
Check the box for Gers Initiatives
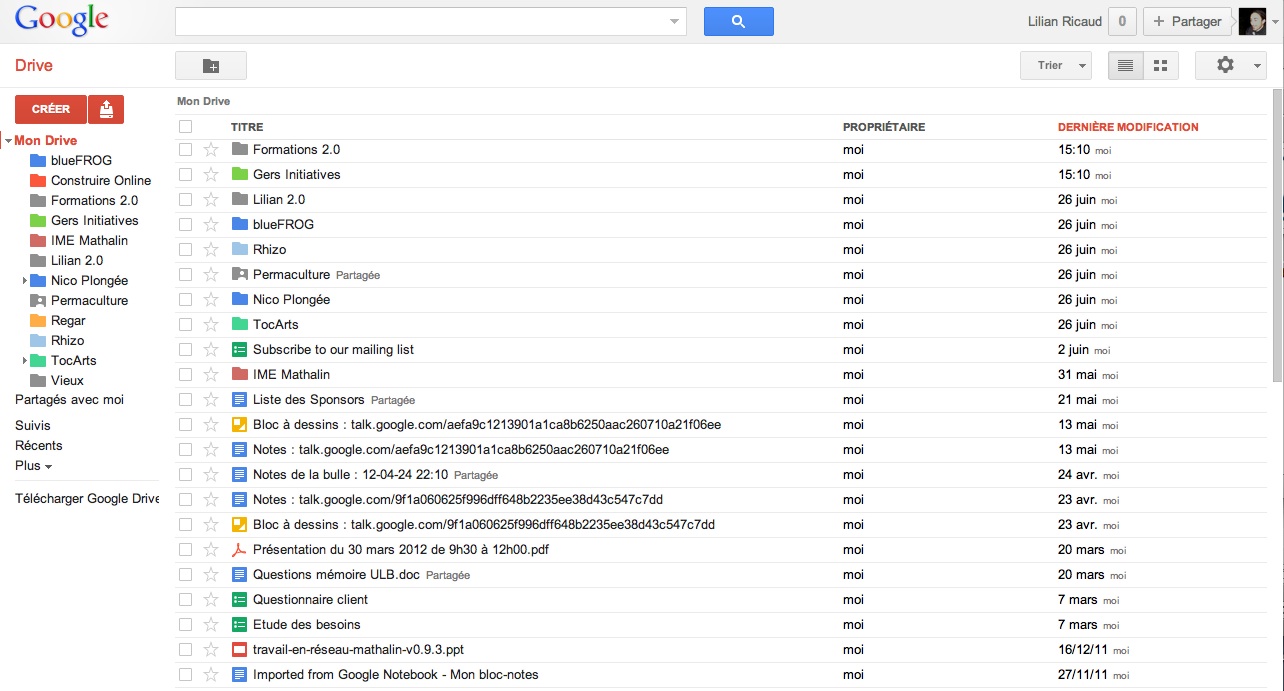185,175
